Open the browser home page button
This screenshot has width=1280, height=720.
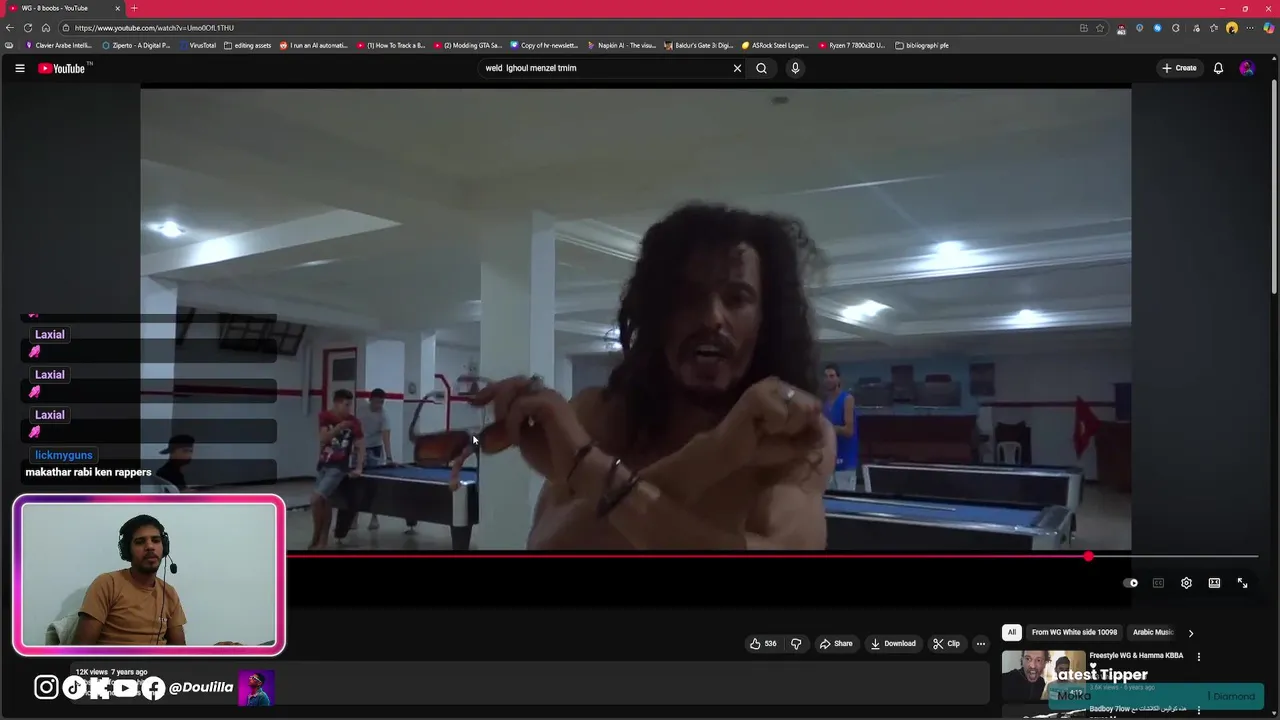pyautogui.click(x=46, y=28)
